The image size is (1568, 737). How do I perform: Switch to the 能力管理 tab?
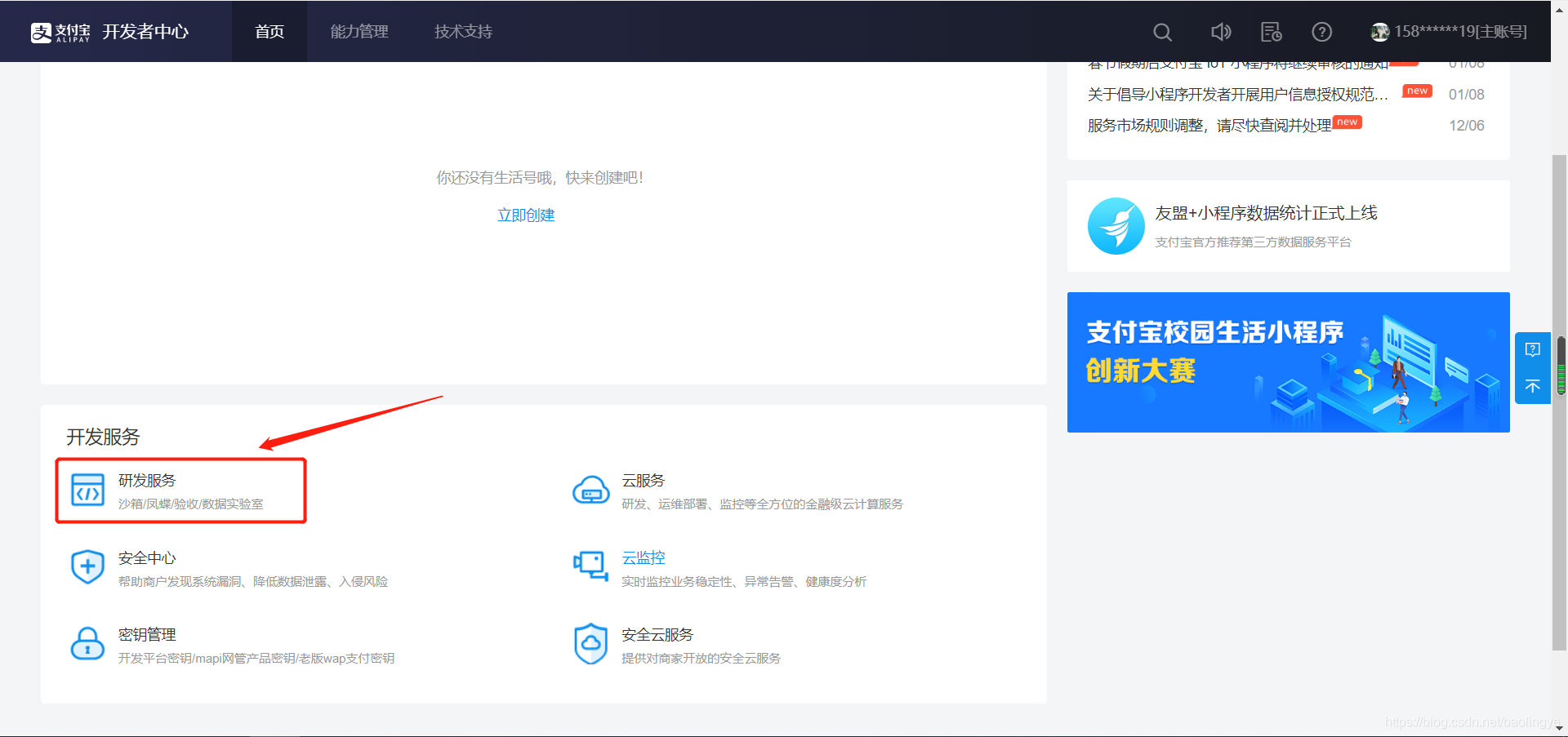359,32
